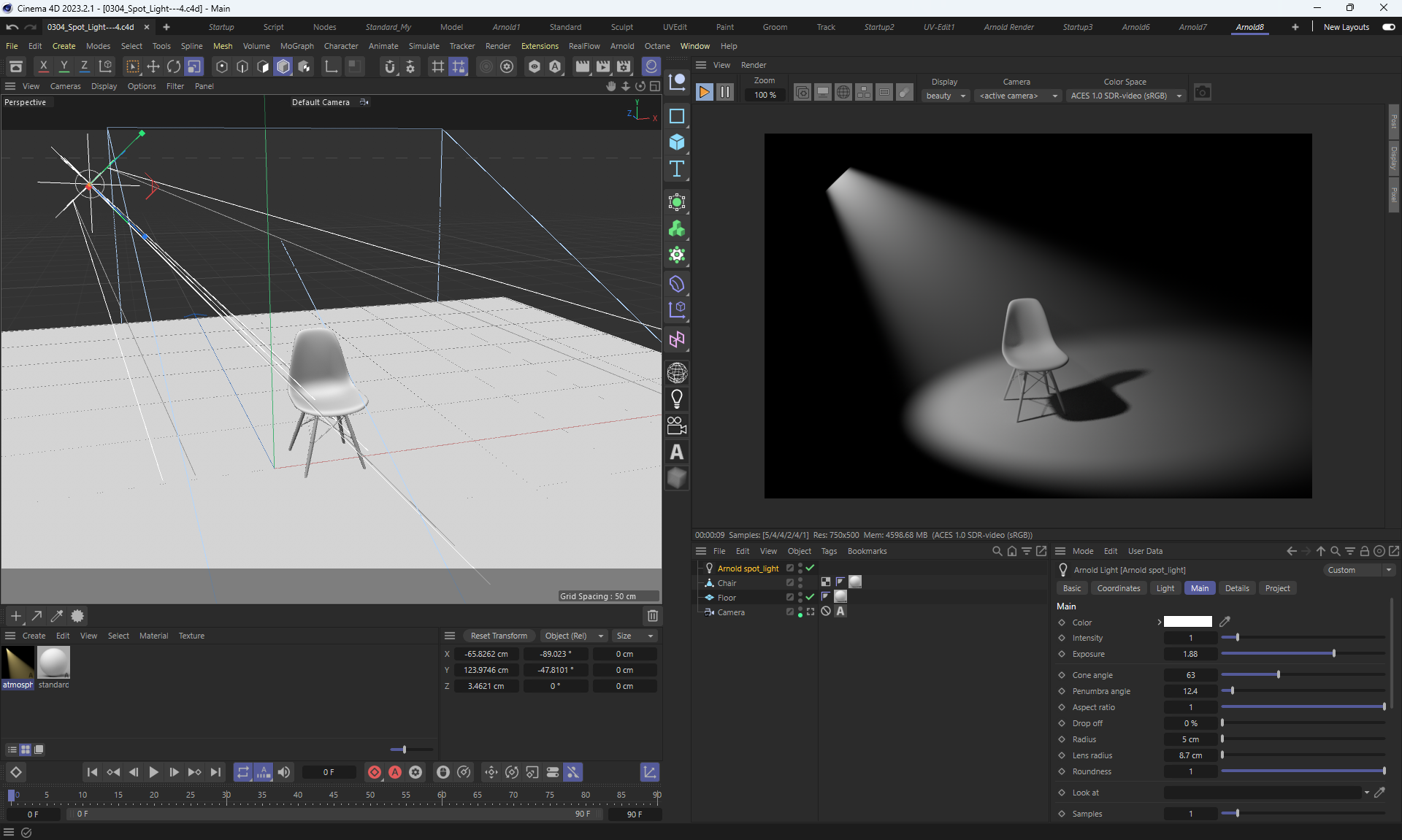1402x840 pixels.
Task: Click the light bulb icon in side palette
Action: click(x=677, y=399)
